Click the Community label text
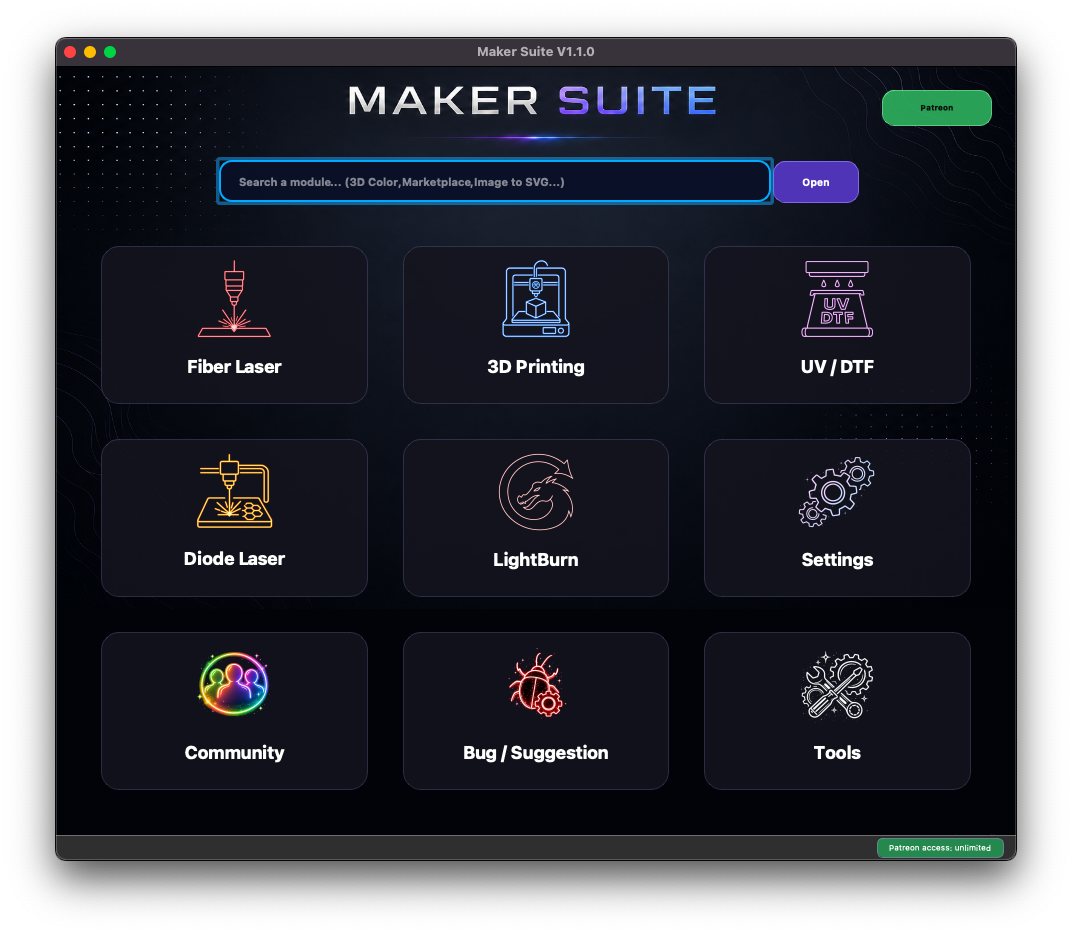This screenshot has width=1072, height=934. click(x=234, y=752)
